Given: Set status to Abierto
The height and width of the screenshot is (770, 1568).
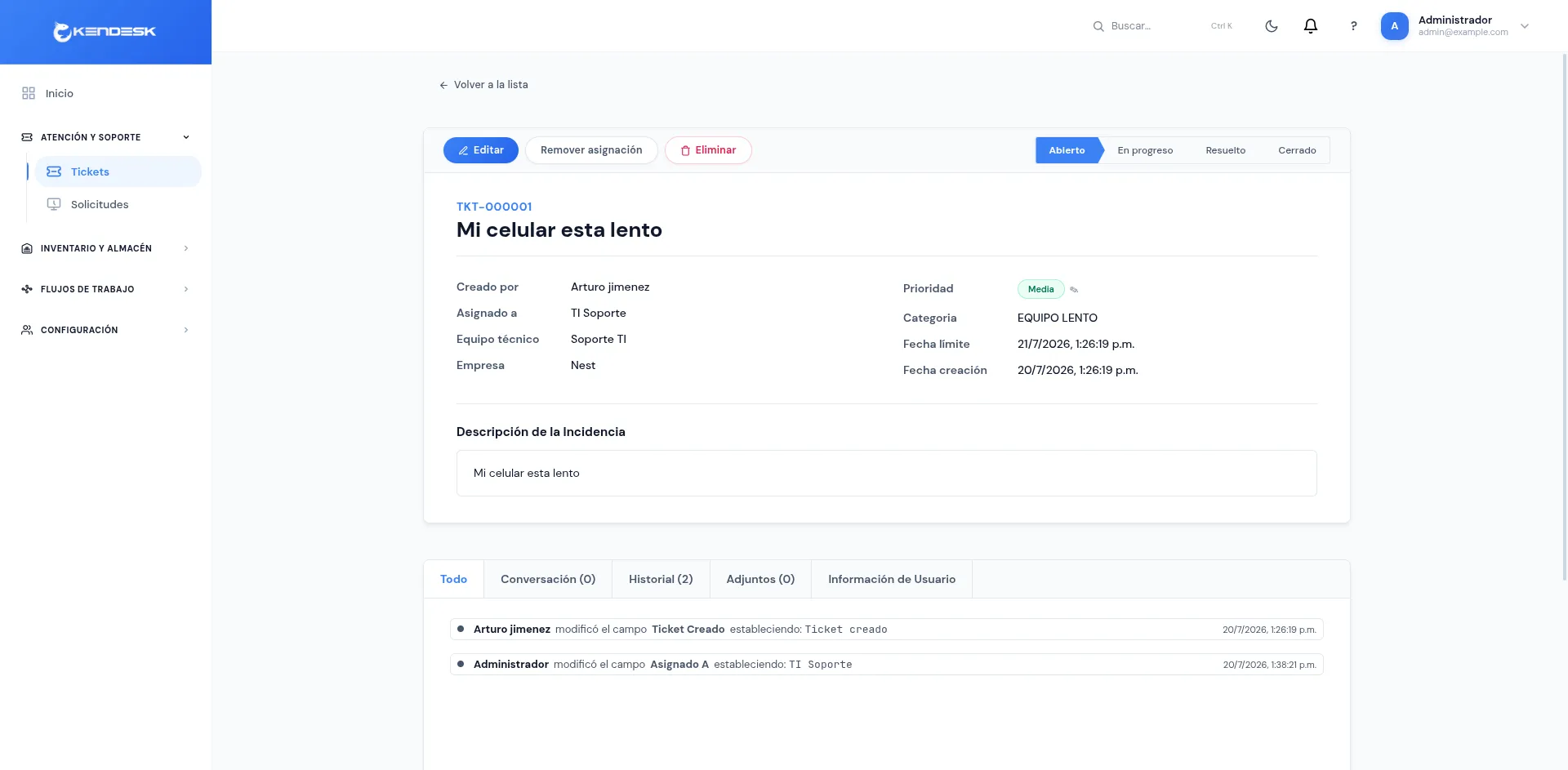Looking at the screenshot, I should 1067,150.
